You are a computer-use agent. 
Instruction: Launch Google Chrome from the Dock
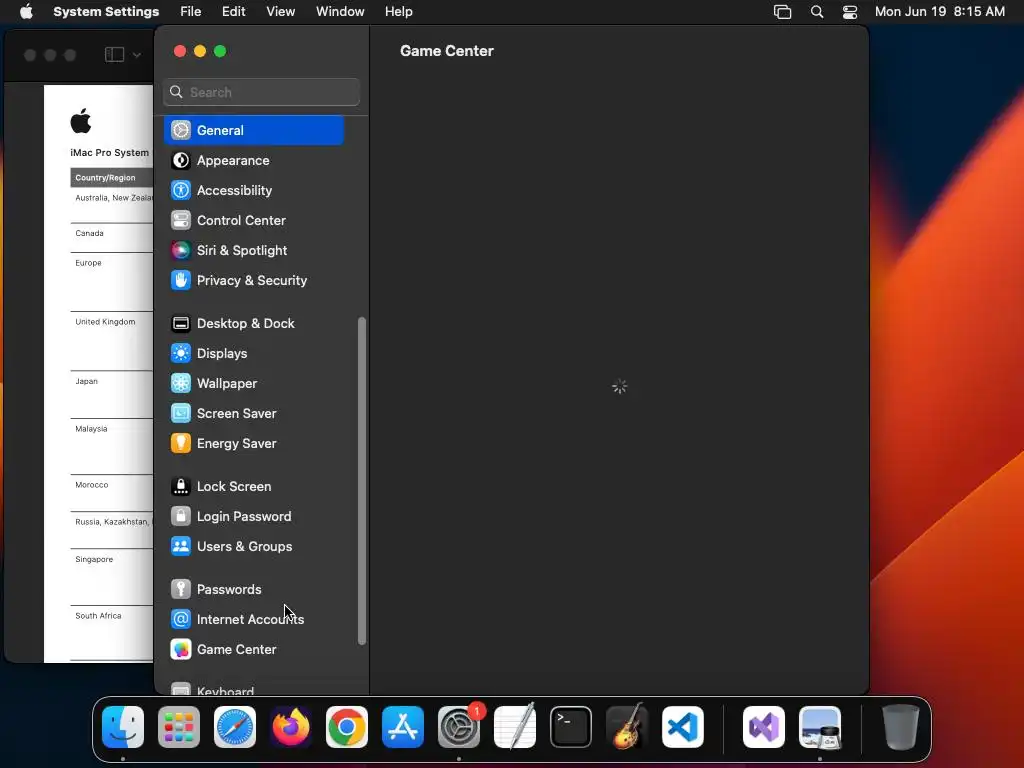tap(347, 727)
